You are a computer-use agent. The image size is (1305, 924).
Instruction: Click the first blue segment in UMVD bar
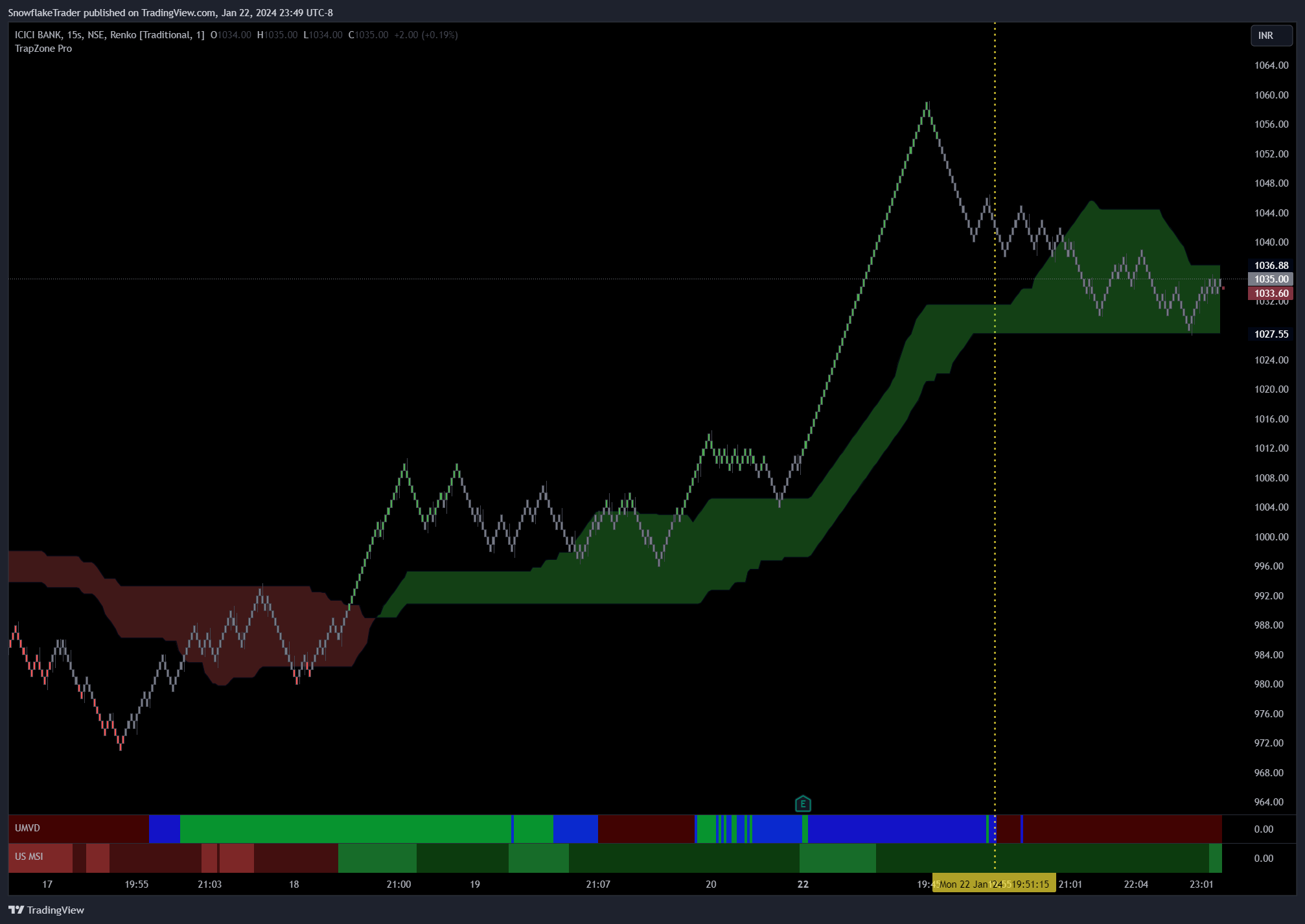164,829
